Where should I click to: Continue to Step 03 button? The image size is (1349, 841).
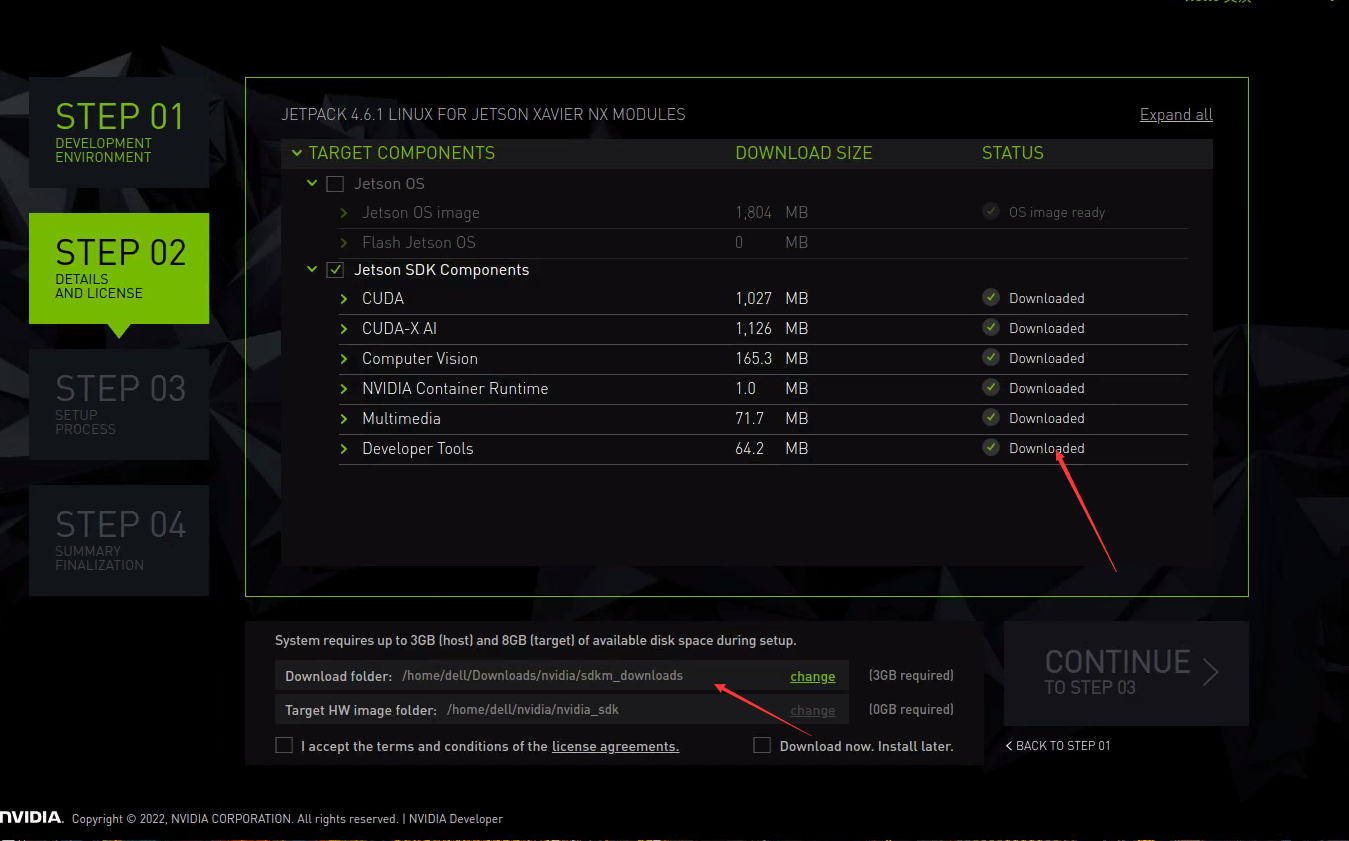(1126, 673)
